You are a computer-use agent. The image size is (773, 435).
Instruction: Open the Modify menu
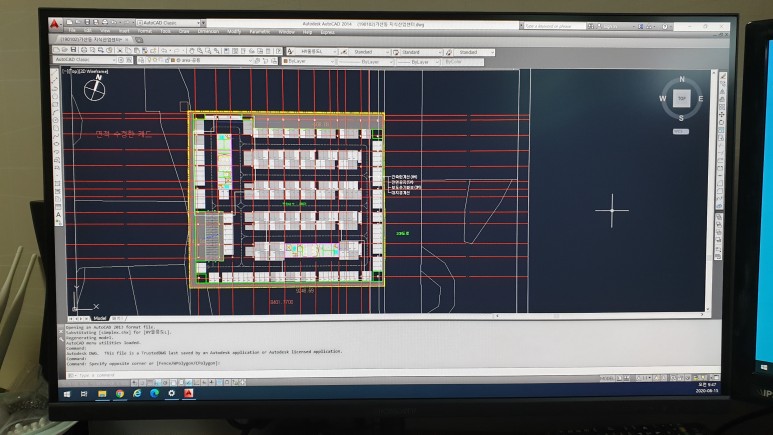pos(233,31)
